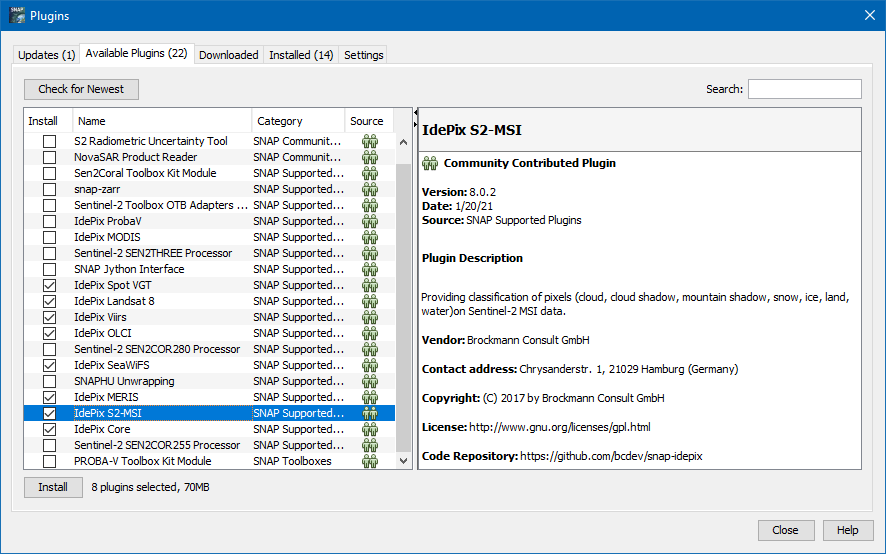Enable install for NovaSAR Product Reader
The image size is (886, 554).
pyautogui.click(x=50, y=157)
